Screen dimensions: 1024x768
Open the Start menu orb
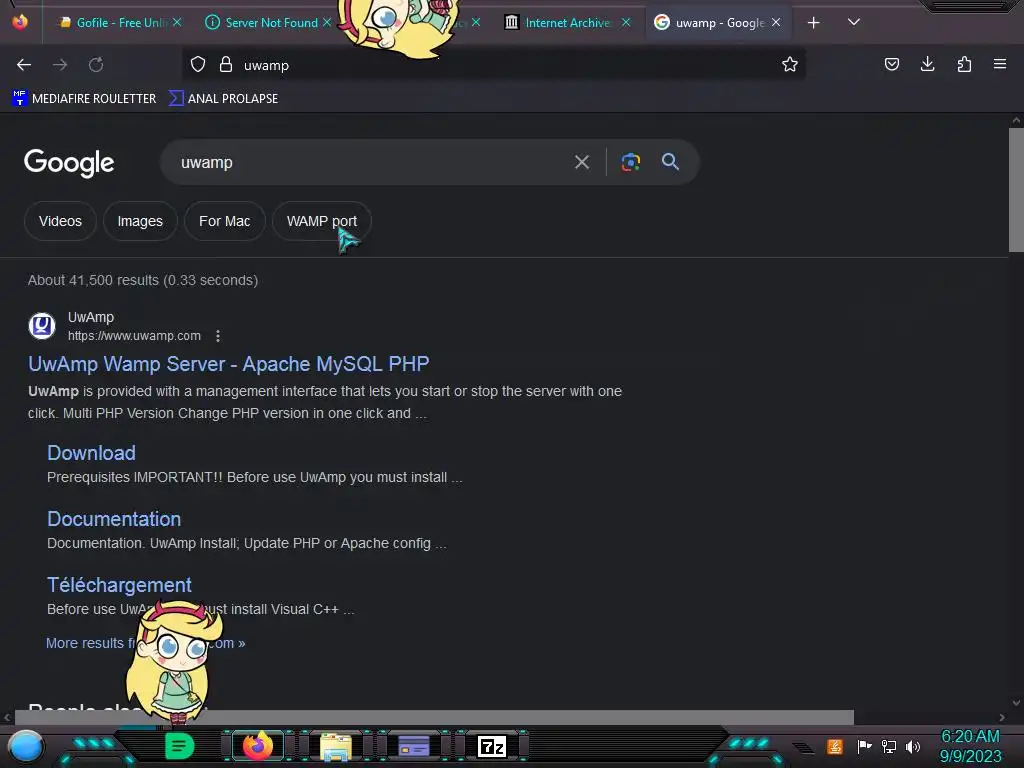[25, 746]
